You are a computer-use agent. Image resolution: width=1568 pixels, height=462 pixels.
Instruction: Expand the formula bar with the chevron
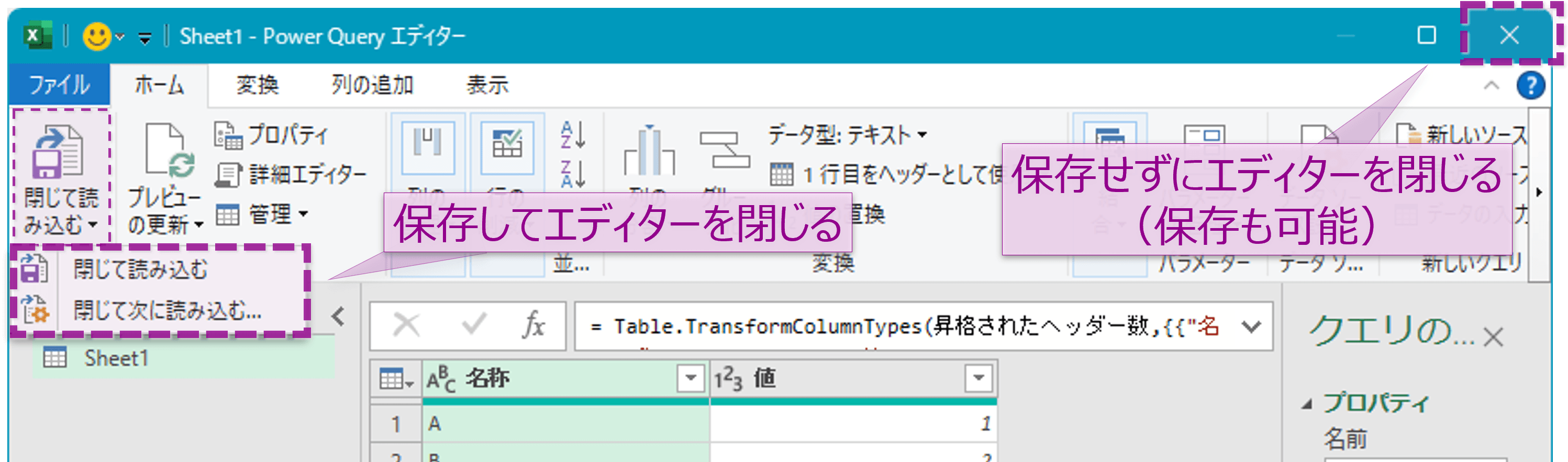[x=1251, y=327]
